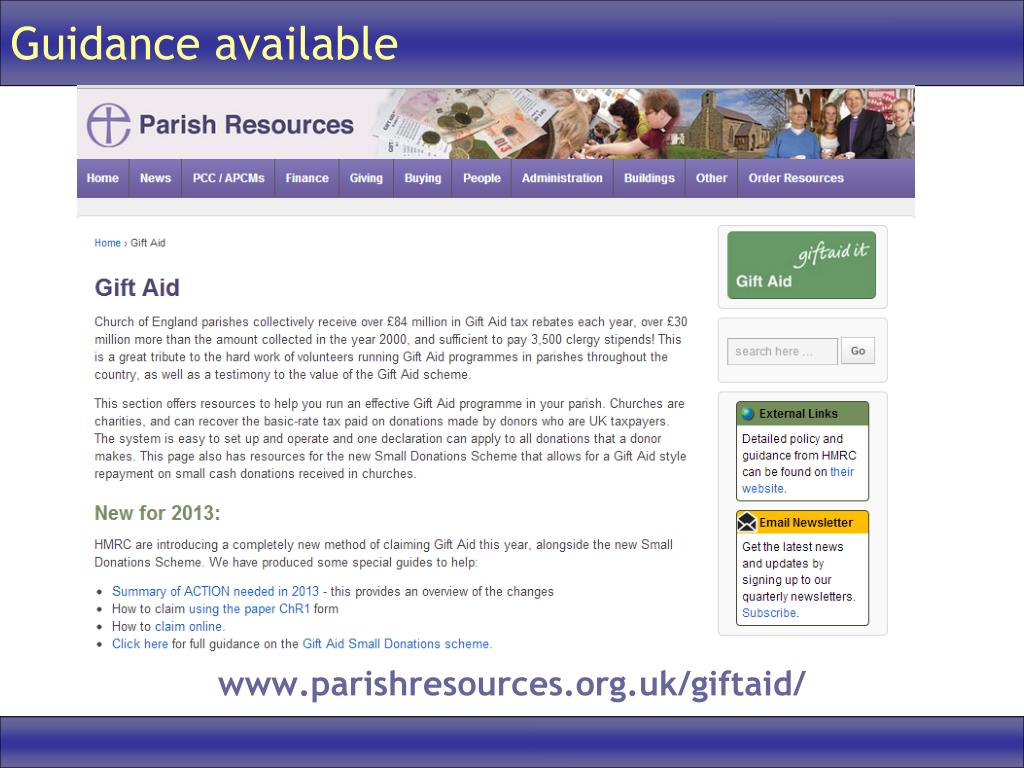Open Summary of ACTION needed in 2013
This screenshot has height=768, width=1024.
pos(216,591)
